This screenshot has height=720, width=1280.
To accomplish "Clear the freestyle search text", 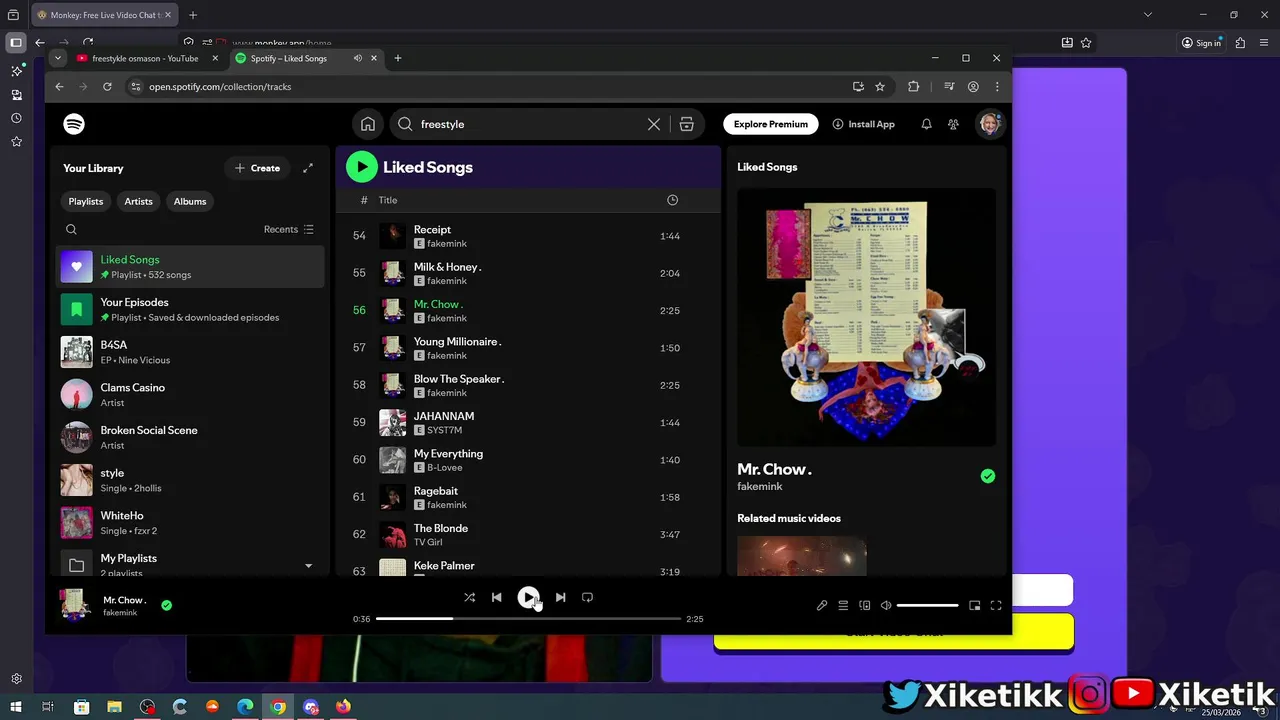I will 654,124.
